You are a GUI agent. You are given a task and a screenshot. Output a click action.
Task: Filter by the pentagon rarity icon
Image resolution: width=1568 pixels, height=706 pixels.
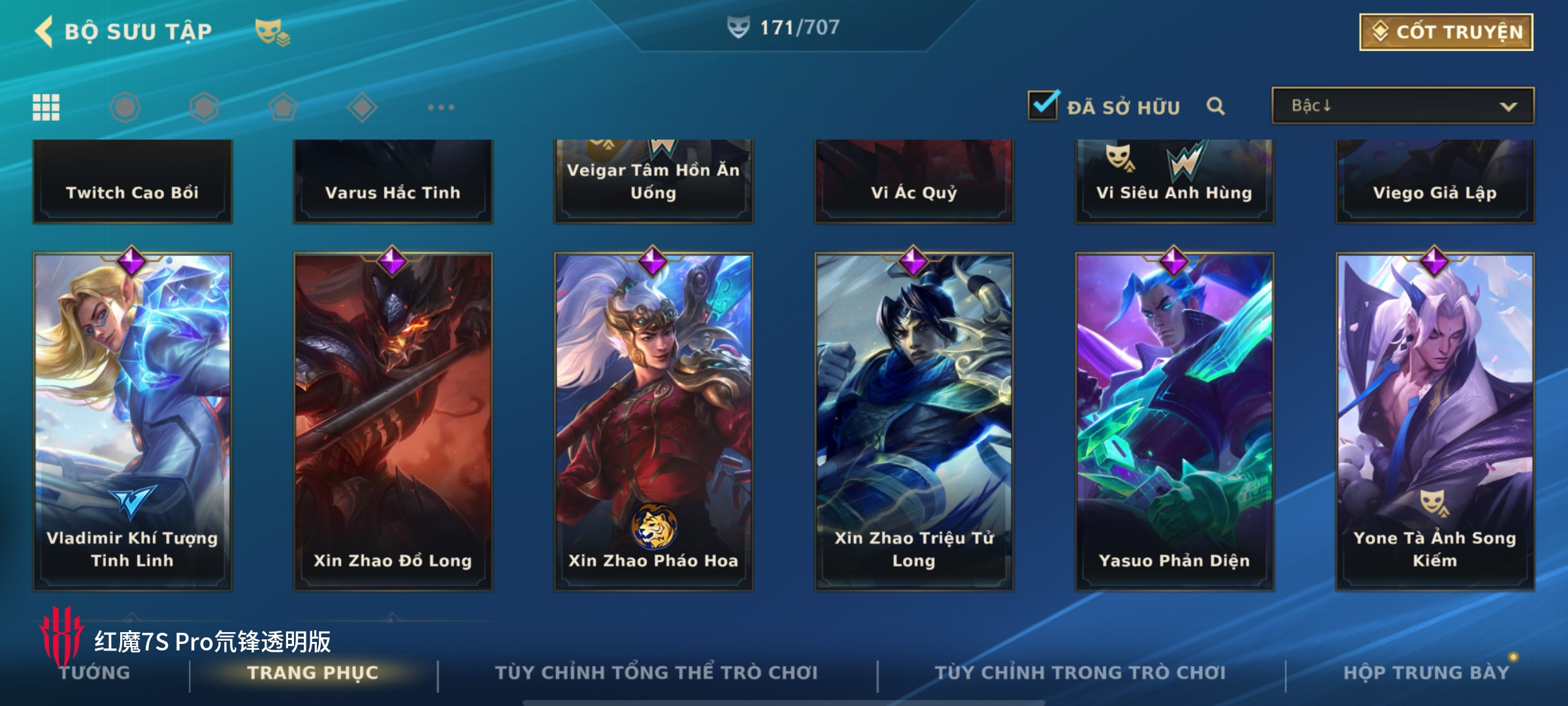pos(283,107)
